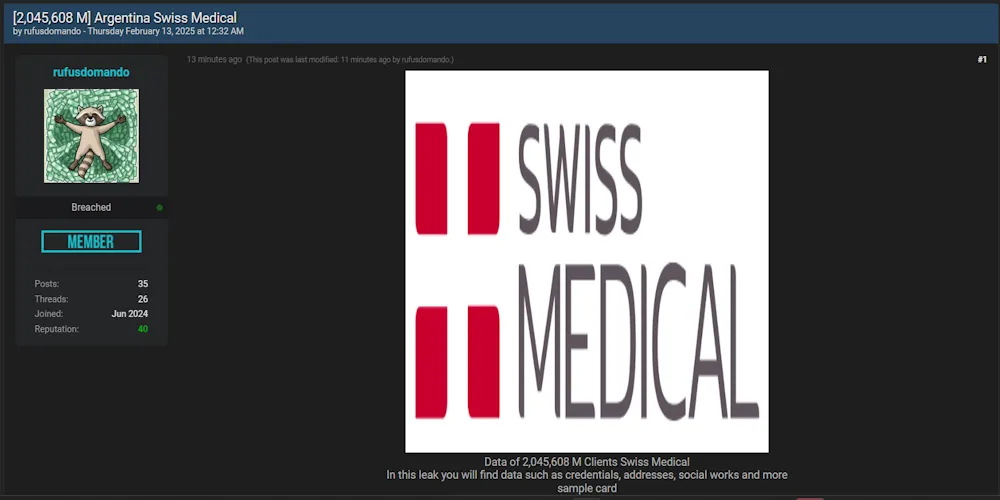Viewport: 1000px width, 500px height.
Task: Click the '13 minutes ago' timestamp
Action: coord(214,59)
